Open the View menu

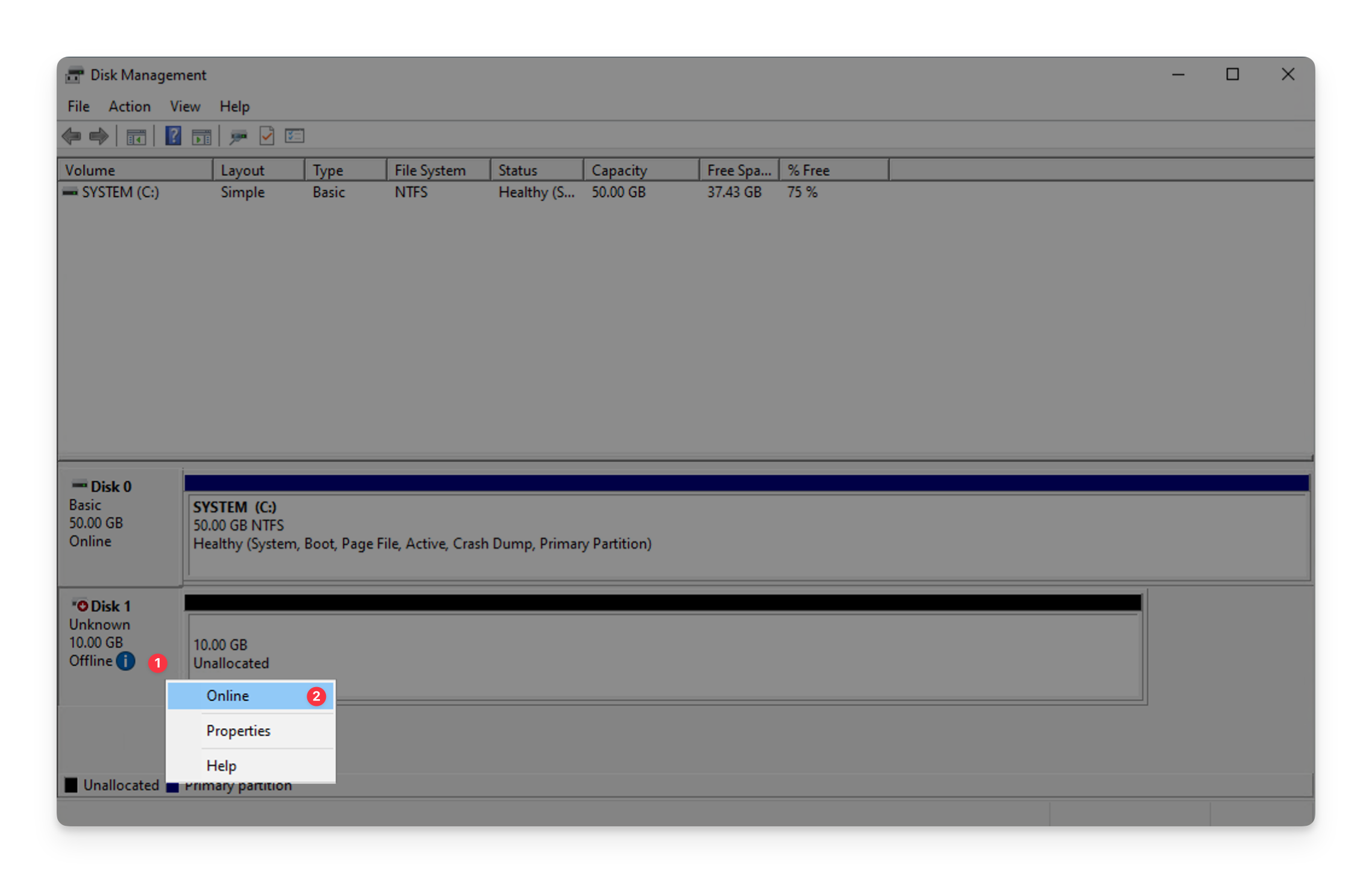[184, 106]
